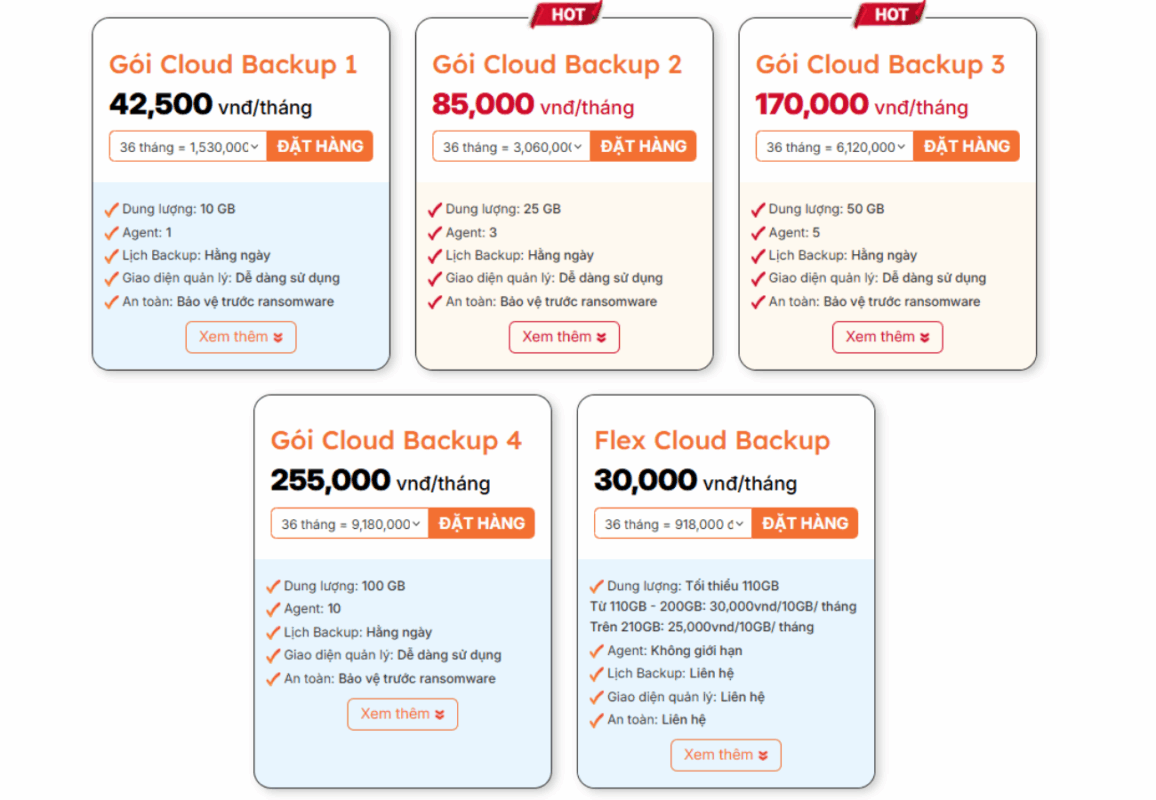Click the 170,000 vnđ/tháng price text
This screenshot has width=1156, height=800.
tap(860, 104)
